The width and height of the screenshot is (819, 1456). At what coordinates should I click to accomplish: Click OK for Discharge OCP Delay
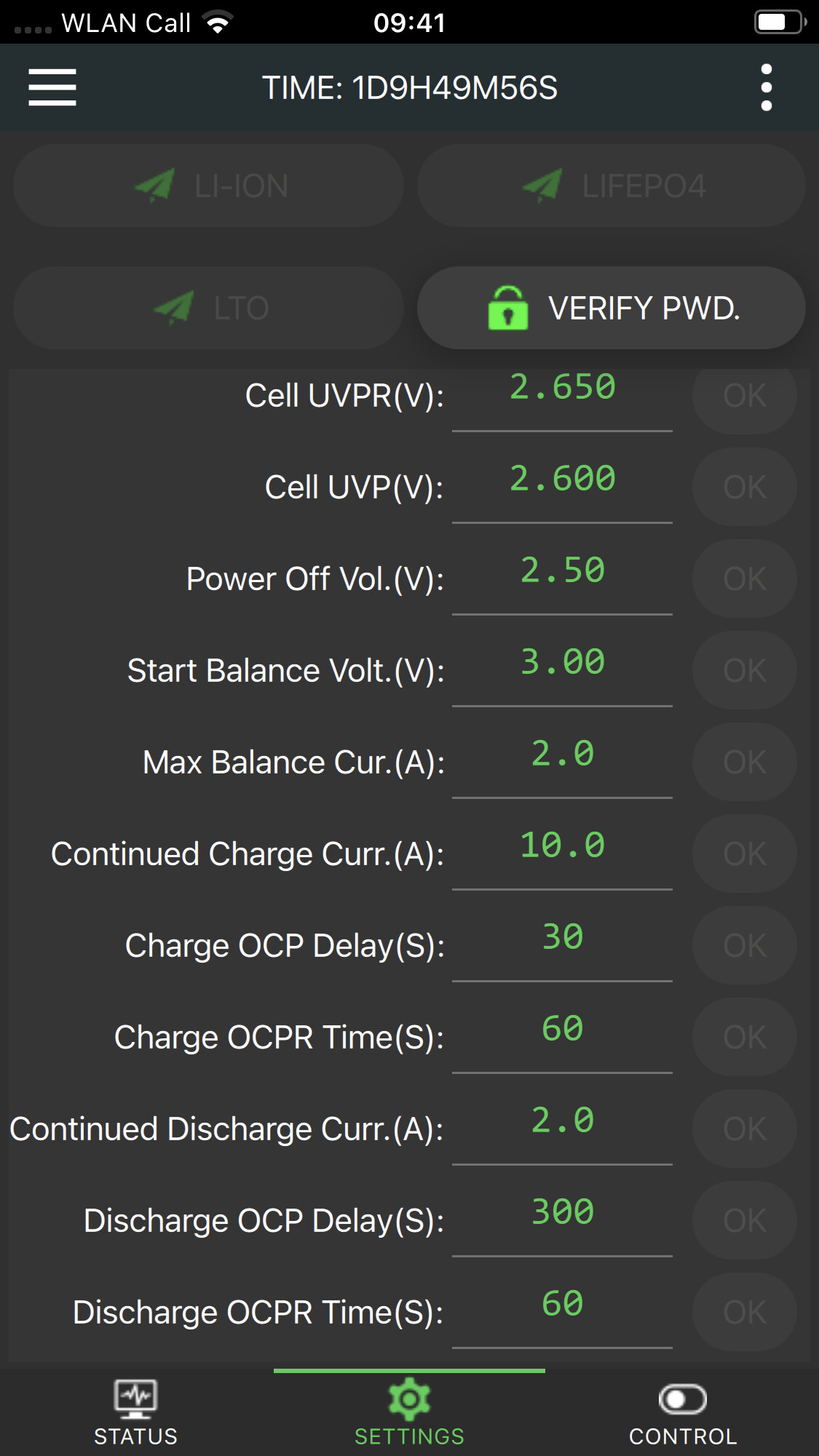click(745, 1220)
